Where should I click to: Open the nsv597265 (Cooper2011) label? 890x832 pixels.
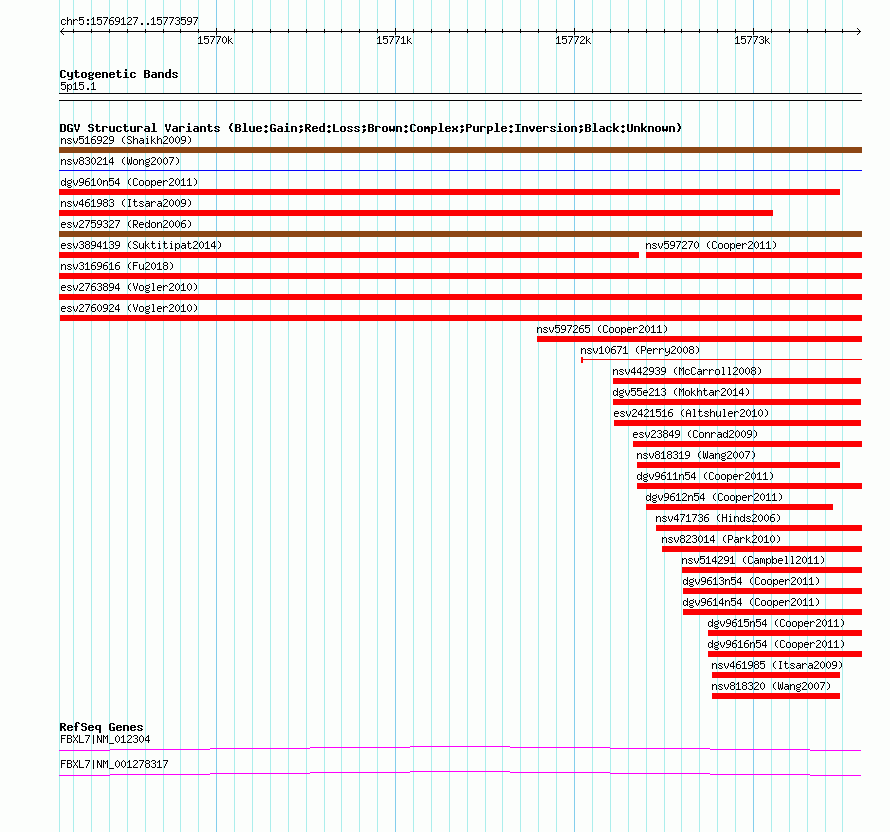(x=602, y=329)
